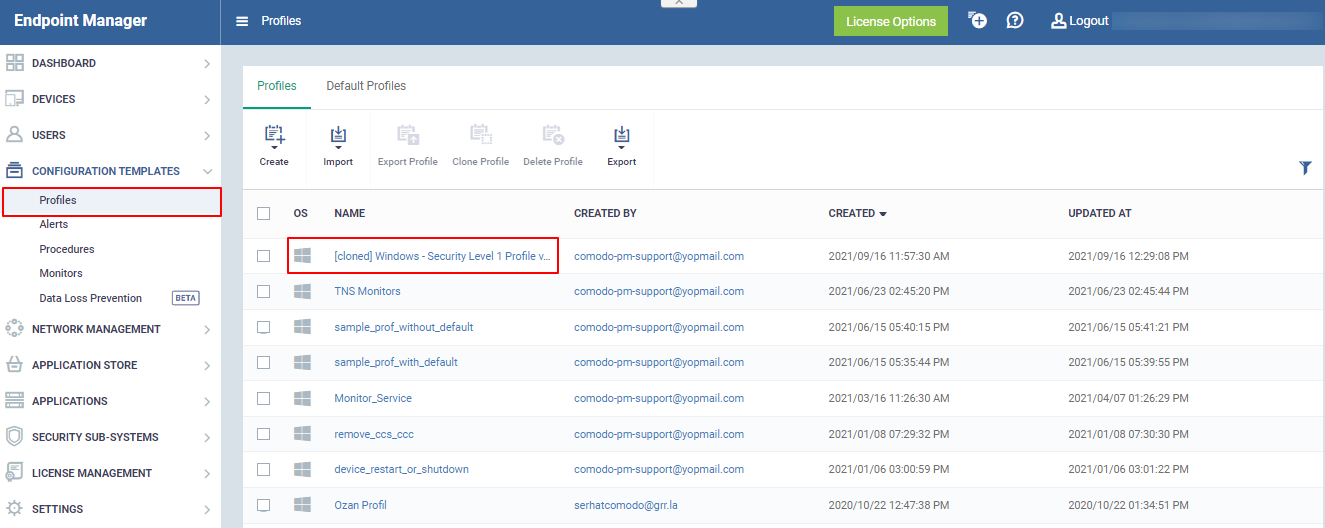Click serhatcomodo@grr.la creator link
The height and width of the screenshot is (528, 1325).
[x=628, y=505]
